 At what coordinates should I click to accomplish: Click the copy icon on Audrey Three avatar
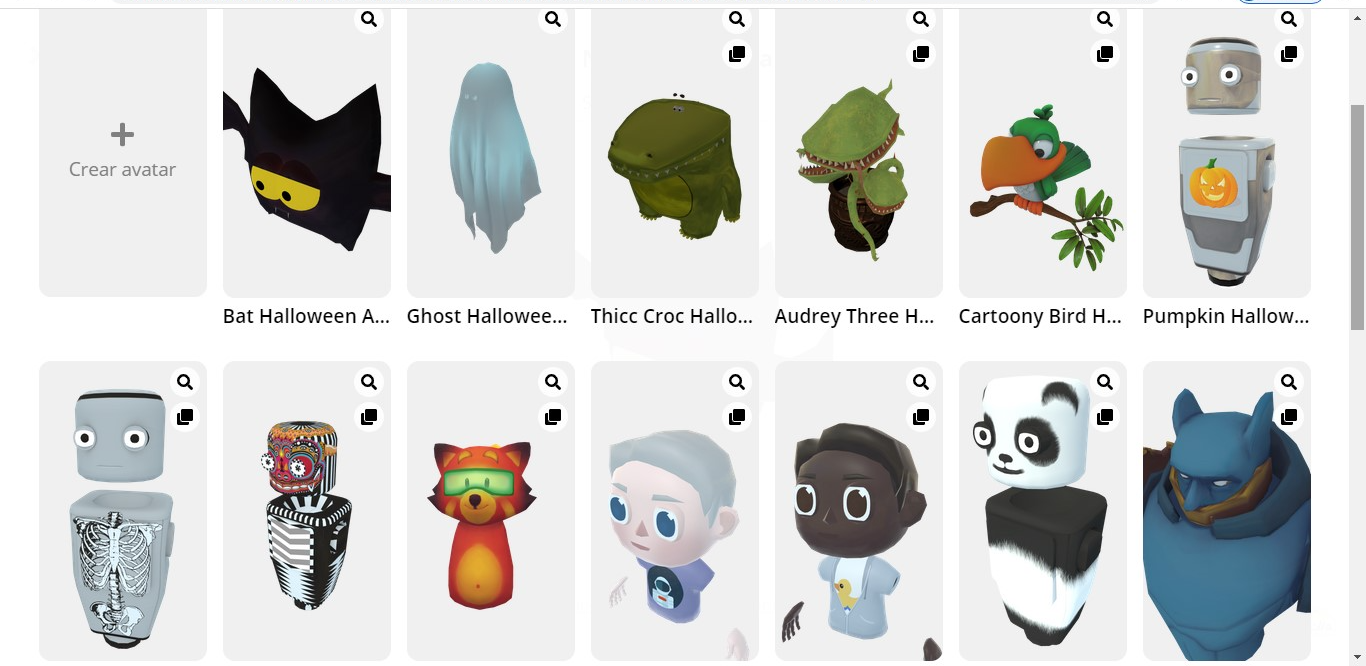(921, 54)
